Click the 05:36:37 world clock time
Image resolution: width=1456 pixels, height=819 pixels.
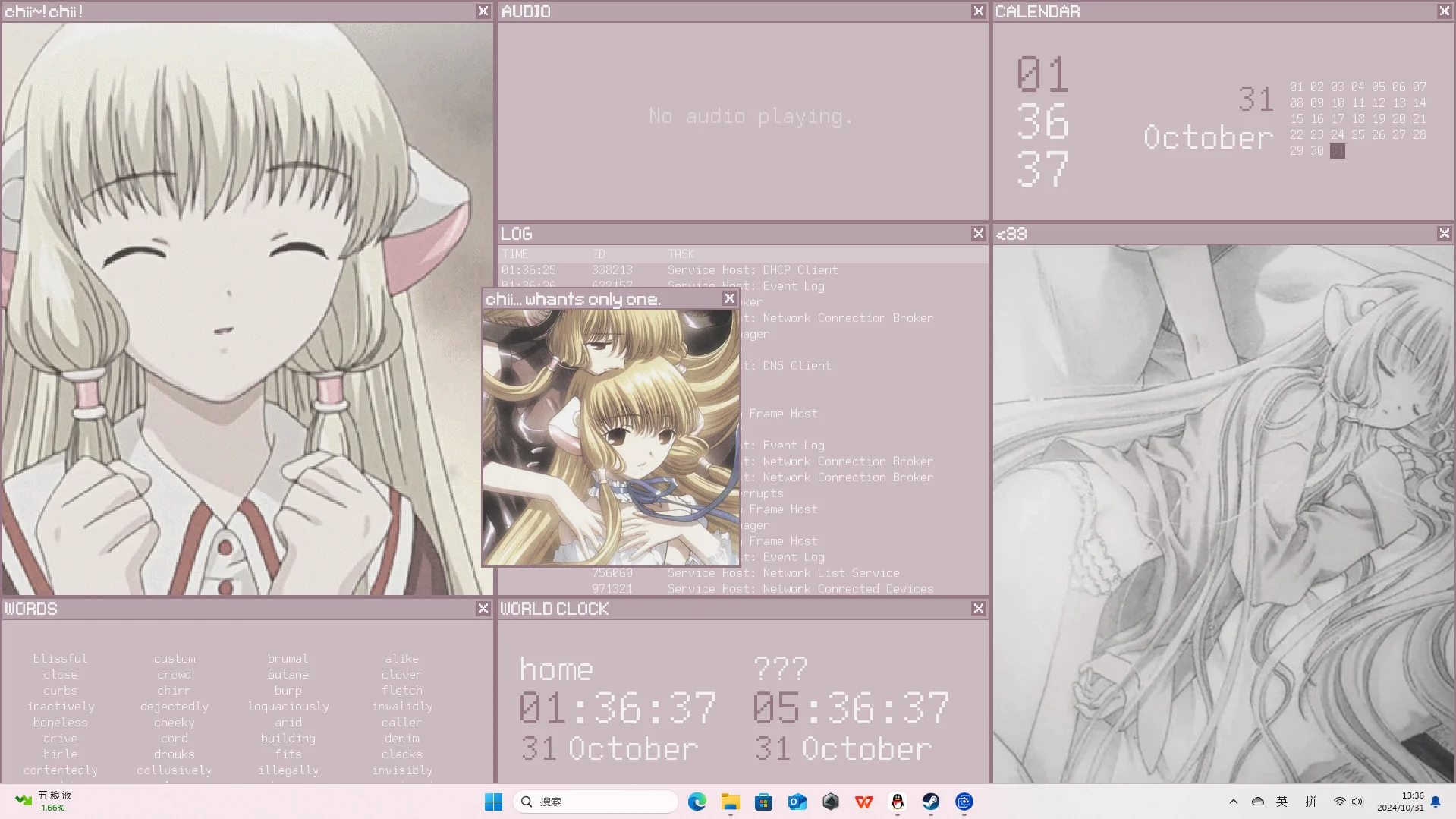851,708
